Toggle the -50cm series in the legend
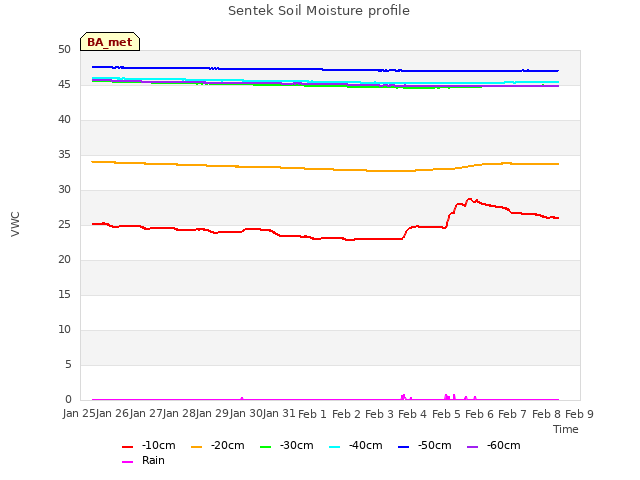 pos(425,446)
